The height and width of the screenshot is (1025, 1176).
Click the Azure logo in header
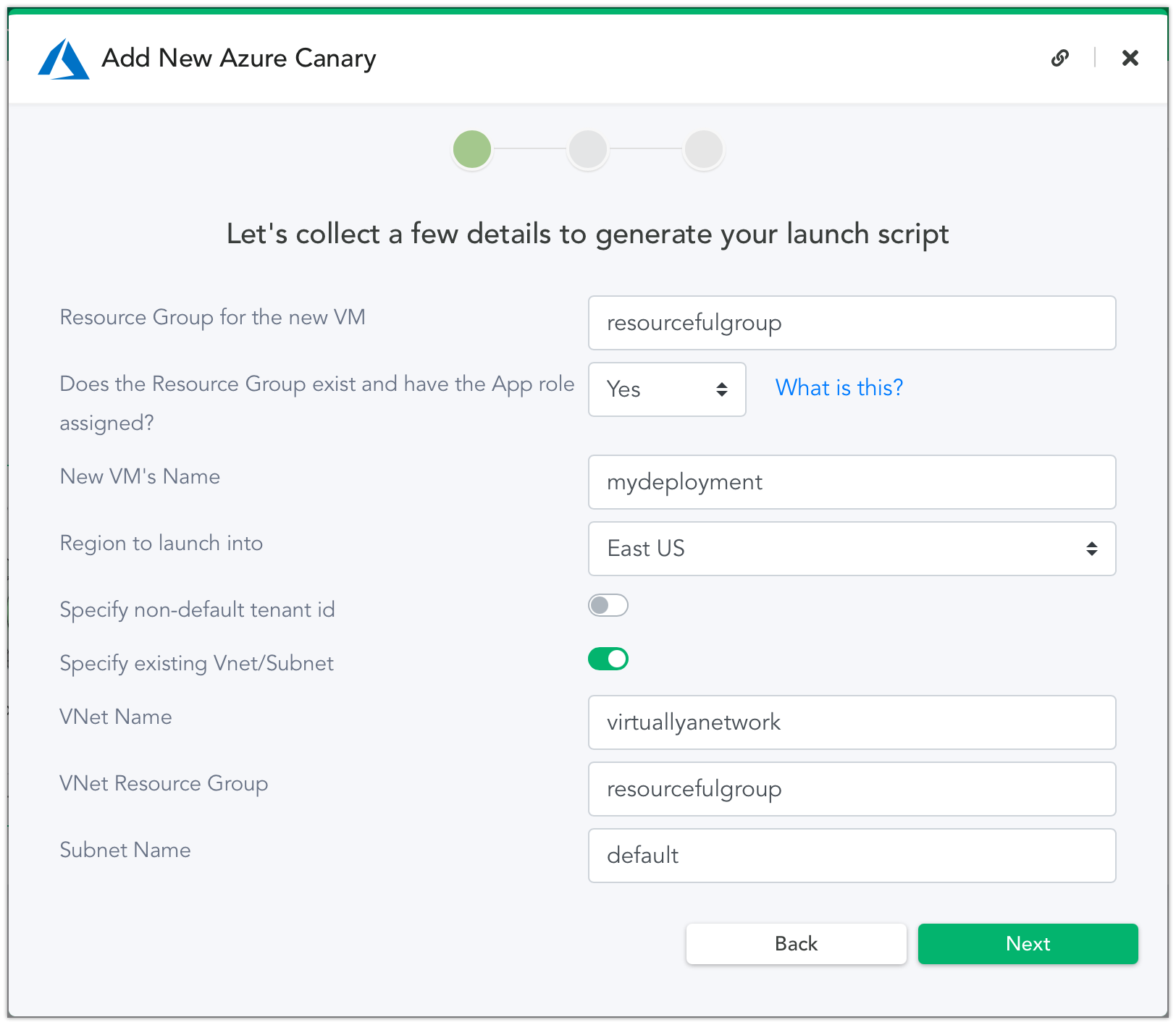[63, 59]
